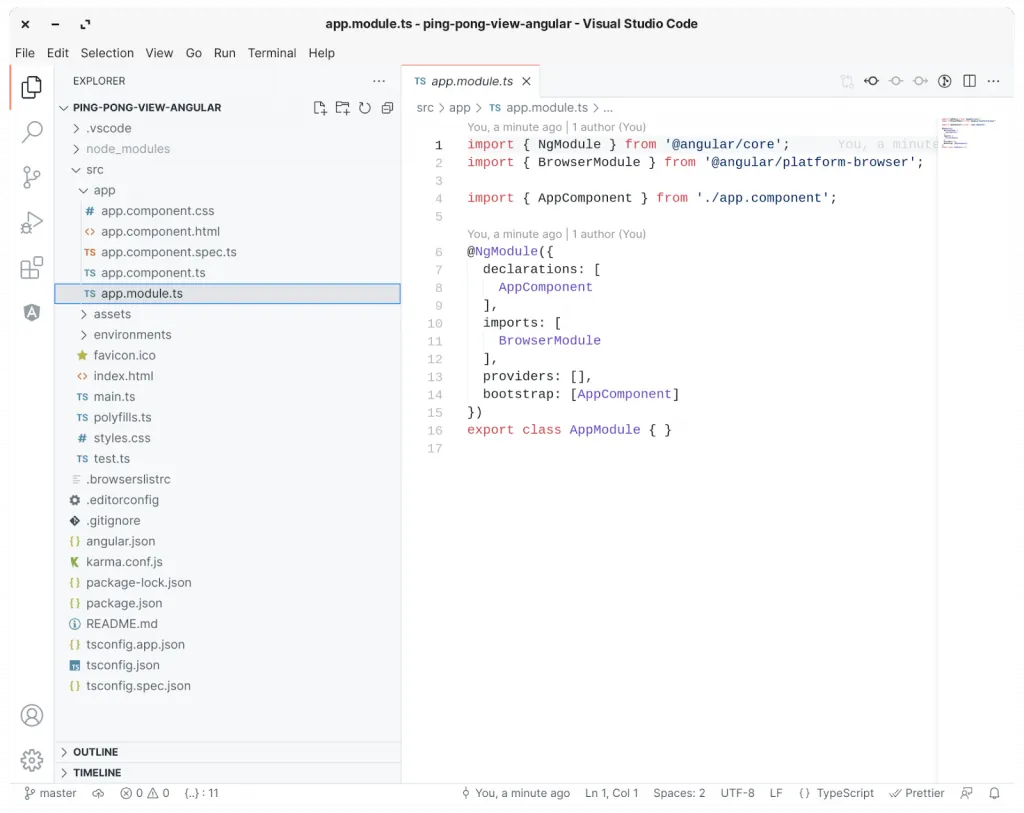Image resolution: width=1024 pixels, height=813 pixels.
Task: Click the code minimap preview
Action: [x=968, y=133]
